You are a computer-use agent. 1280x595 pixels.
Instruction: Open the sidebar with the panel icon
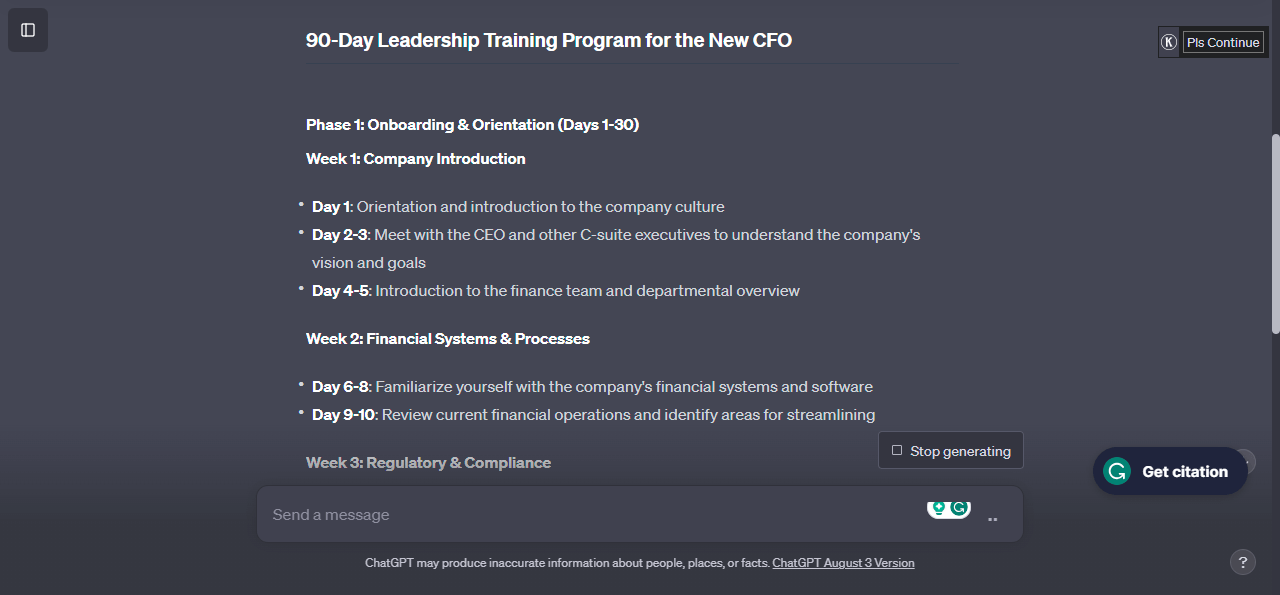pos(28,30)
